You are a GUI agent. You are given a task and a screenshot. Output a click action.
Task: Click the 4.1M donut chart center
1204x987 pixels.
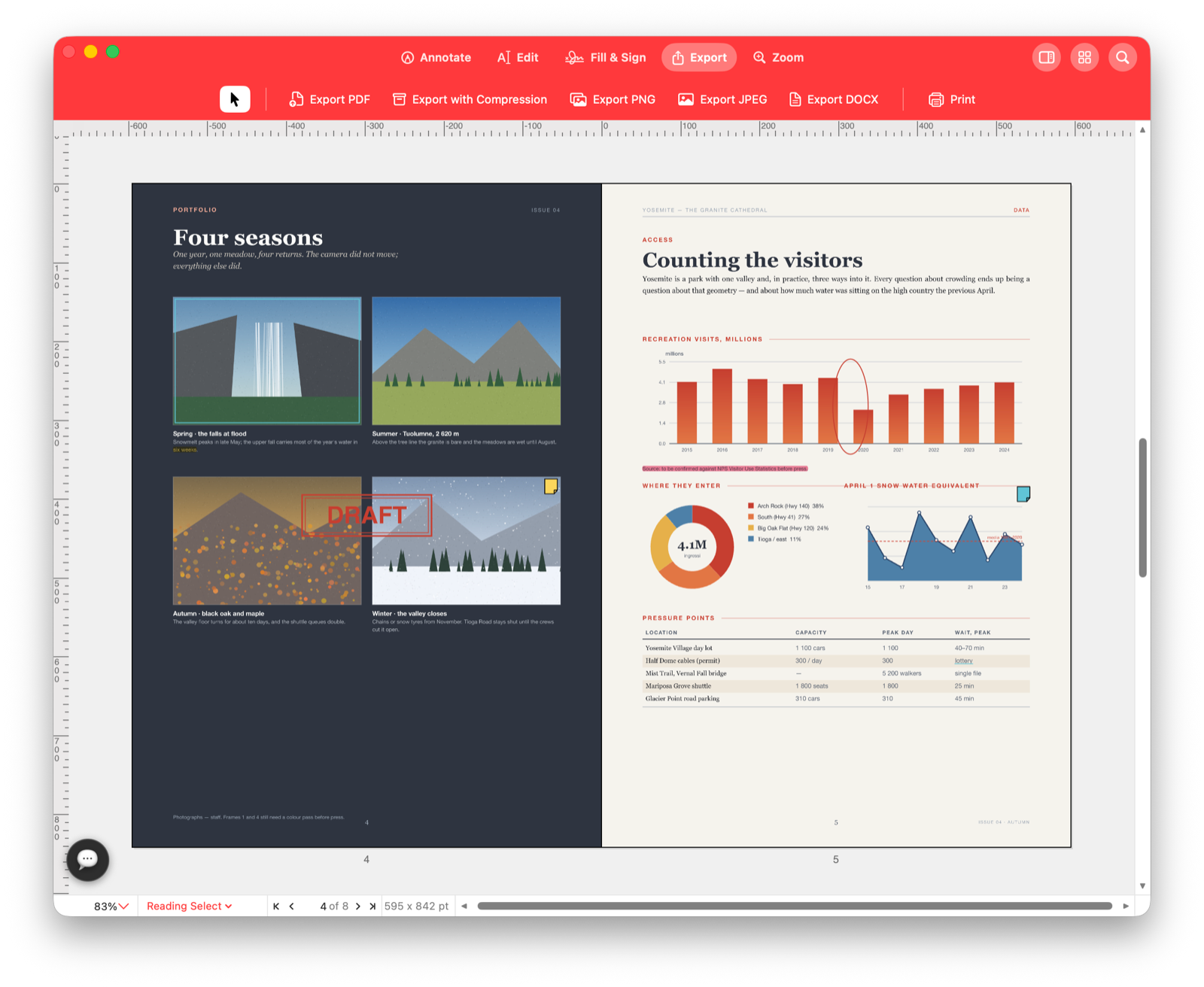tap(692, 547)
